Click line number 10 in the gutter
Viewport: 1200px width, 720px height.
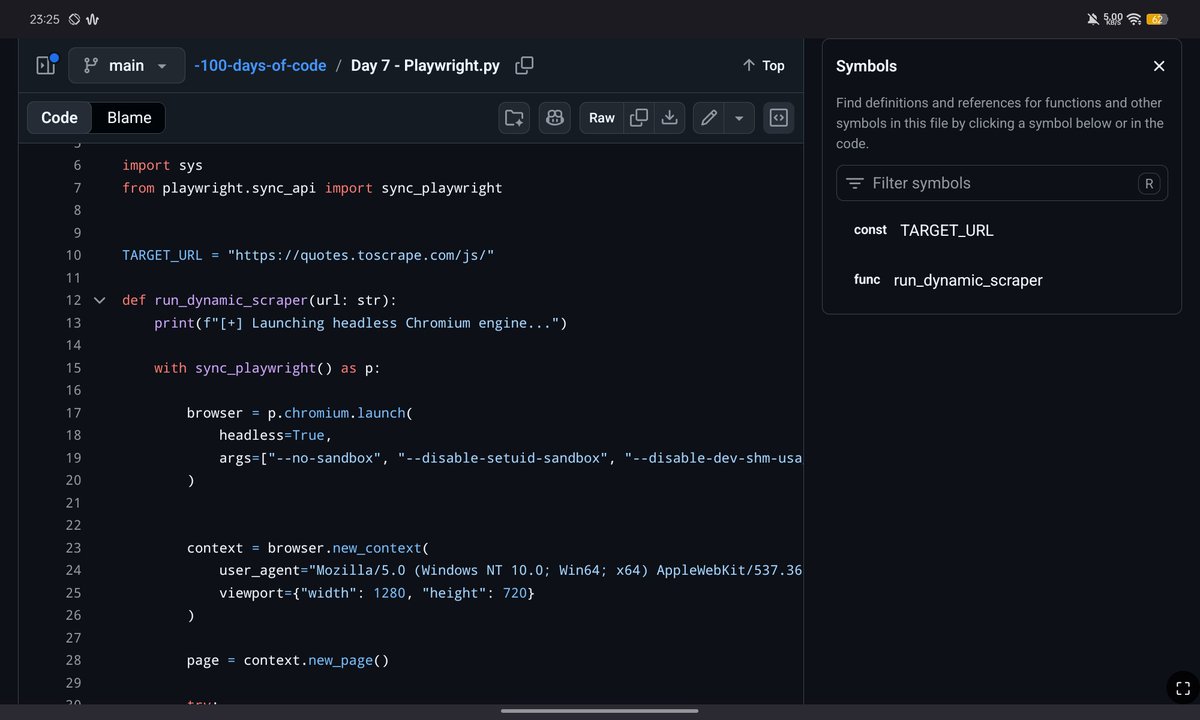[x=73, y=255]
